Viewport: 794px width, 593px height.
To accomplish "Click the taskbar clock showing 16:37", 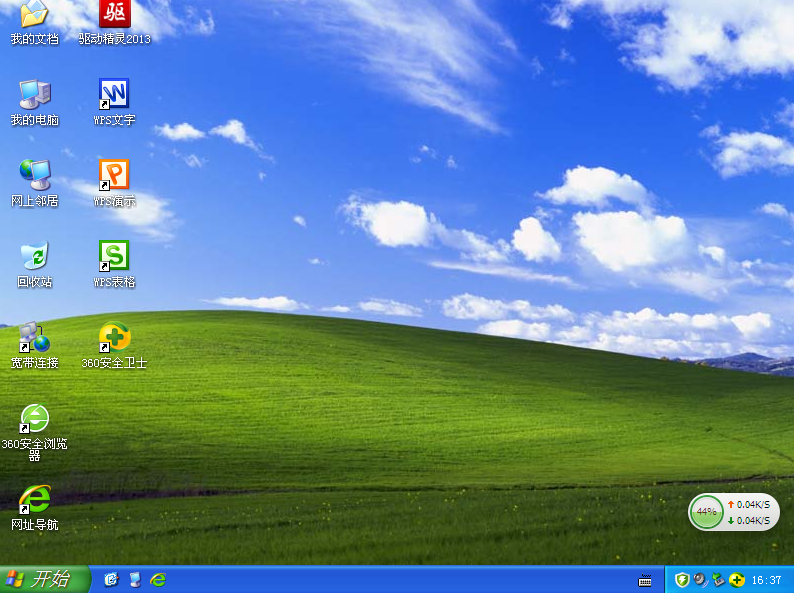I will pyautogui.click(x=766, y=580).
